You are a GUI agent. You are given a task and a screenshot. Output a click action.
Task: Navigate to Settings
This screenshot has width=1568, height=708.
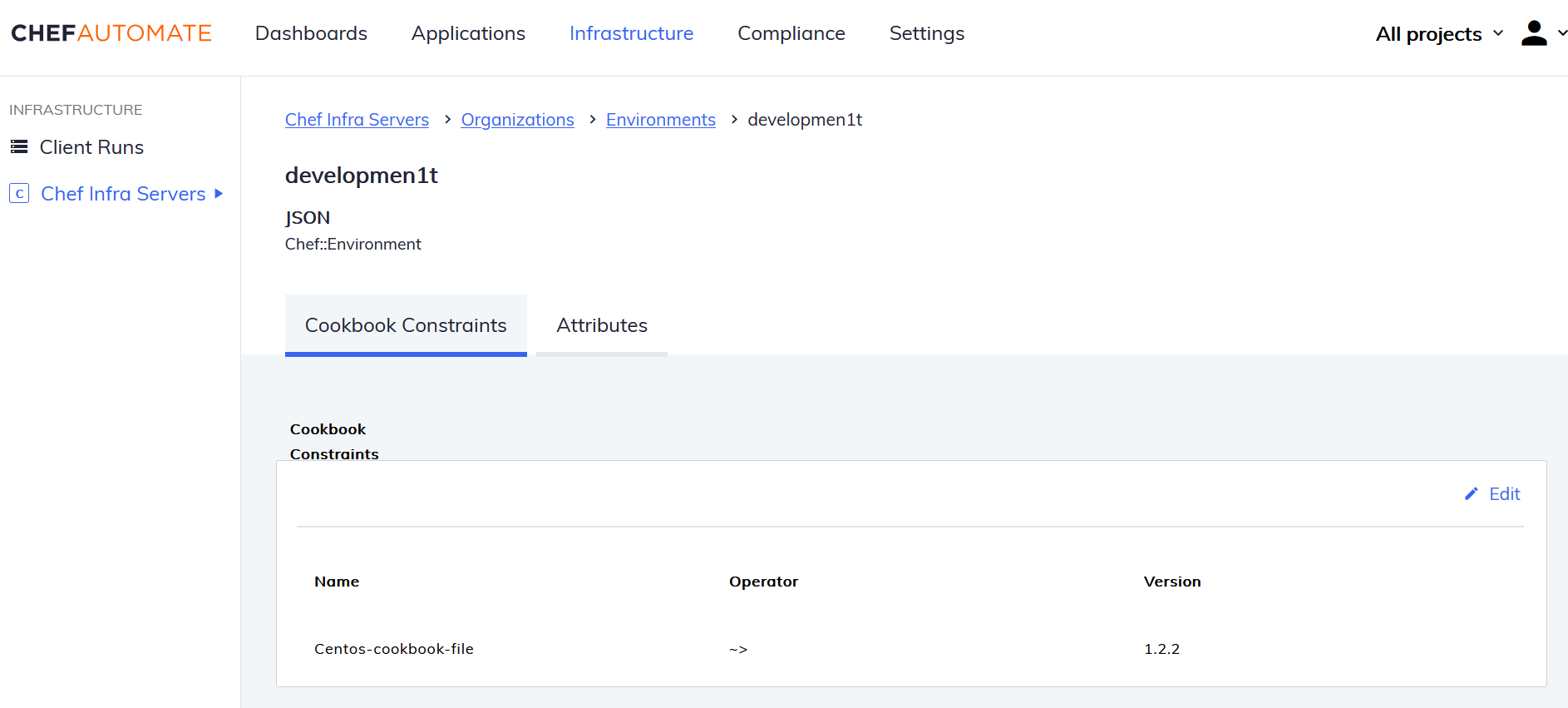[x=926, y=33]
